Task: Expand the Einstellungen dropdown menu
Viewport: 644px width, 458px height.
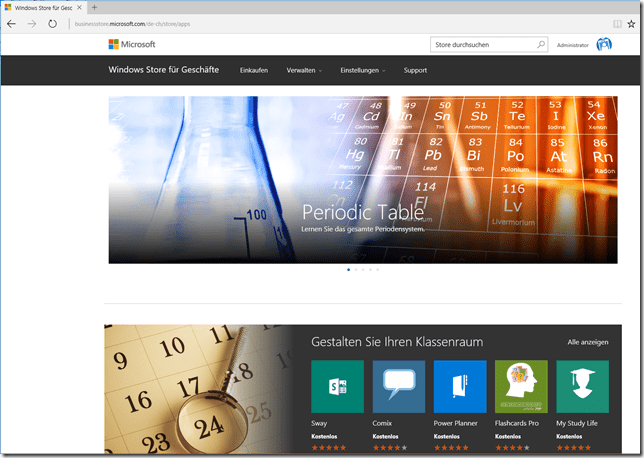Action: click(x=364, y=71)
